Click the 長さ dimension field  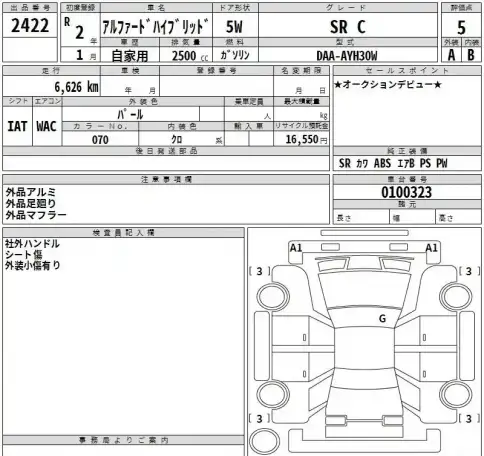(x=361, y=218)
